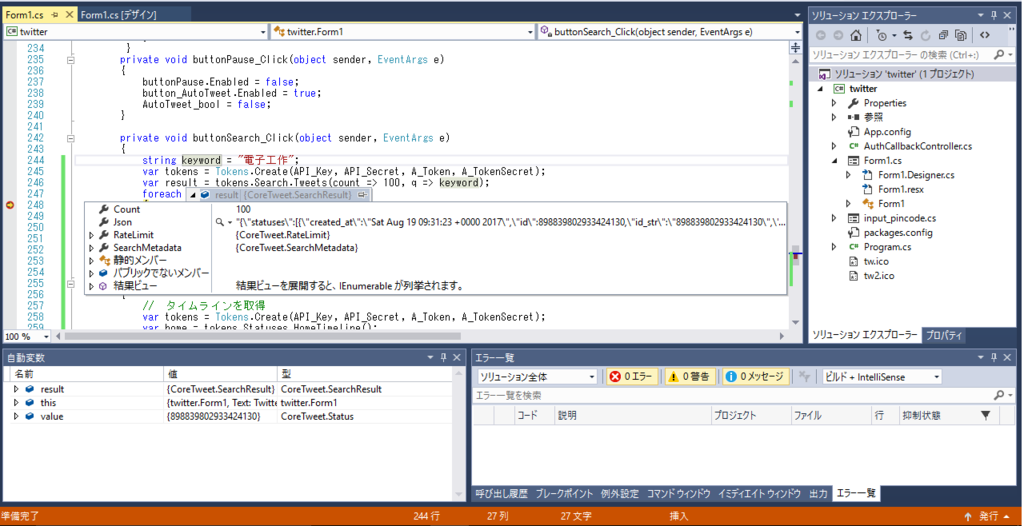The image size is (1024, 526).
Task: Expand Program.cs node
Action: coord(834,247)
